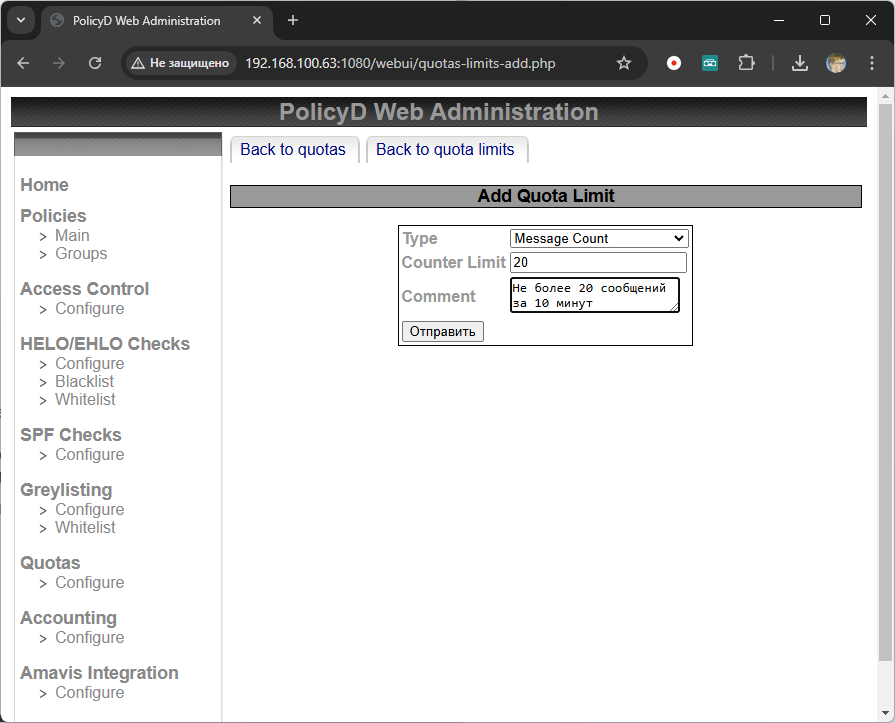
Task: Open Groups under Policies
Action: pos(81,253)
